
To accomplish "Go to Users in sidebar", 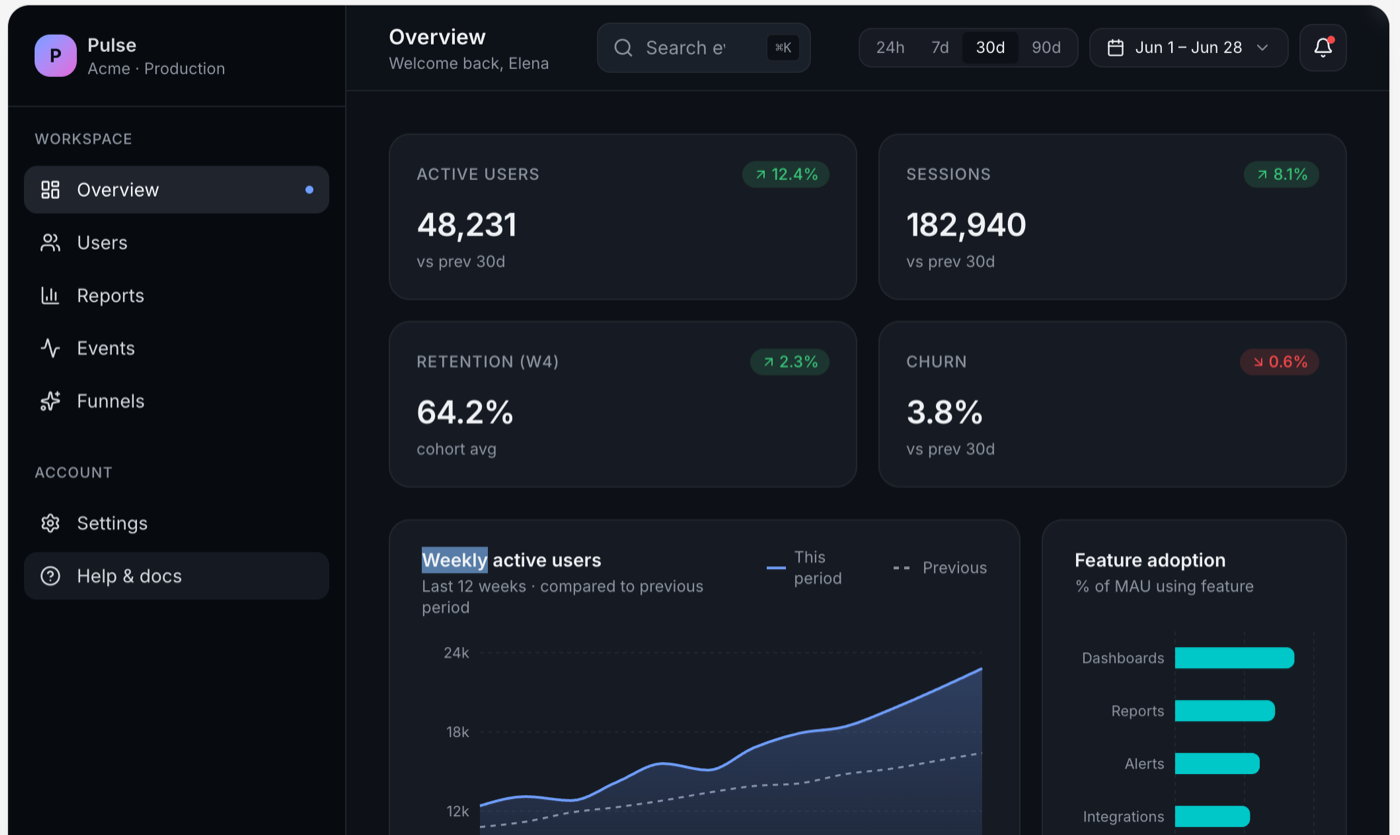I will pos(177,243).
